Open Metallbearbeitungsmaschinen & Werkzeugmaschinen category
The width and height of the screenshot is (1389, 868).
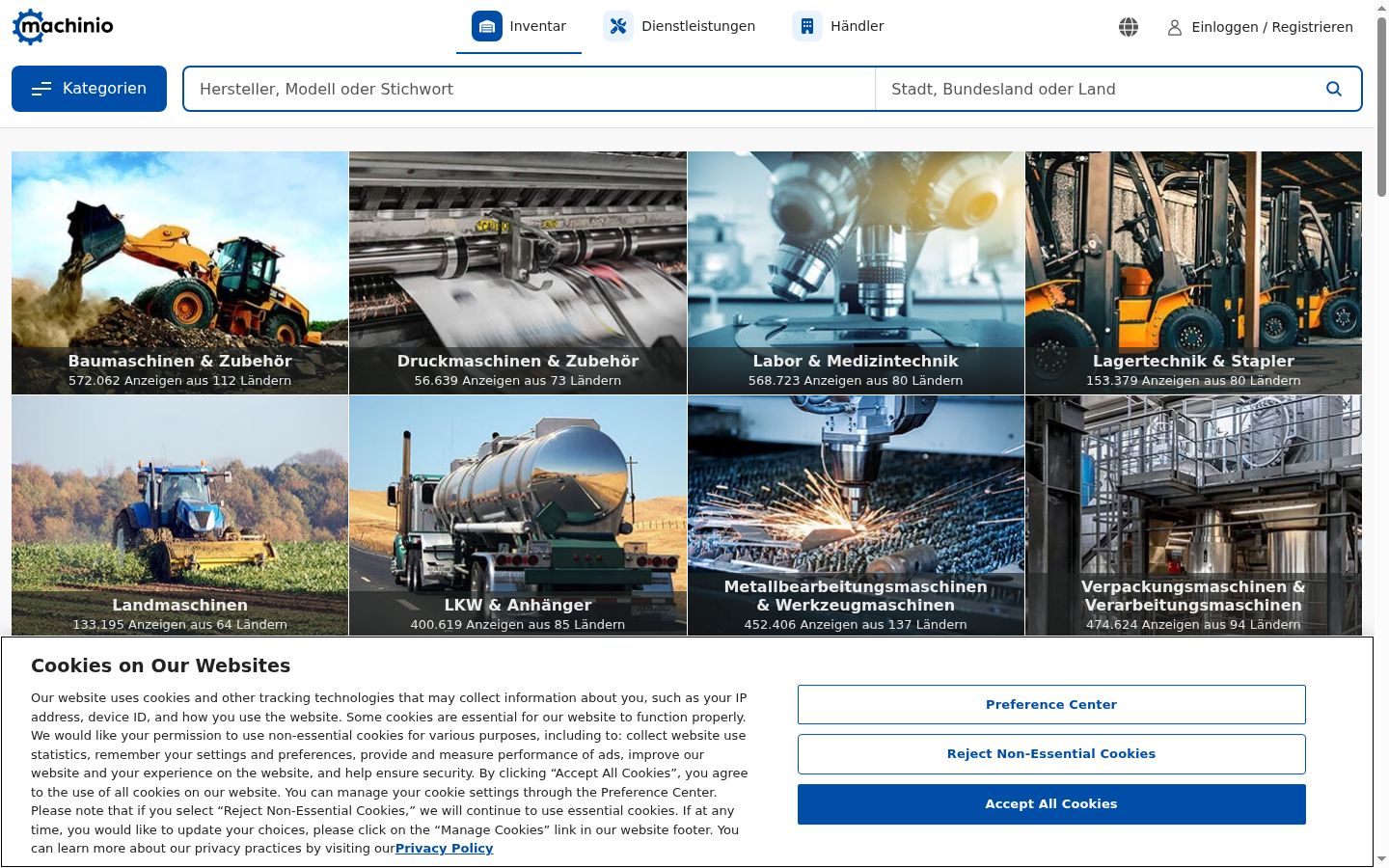coord(856,516)
